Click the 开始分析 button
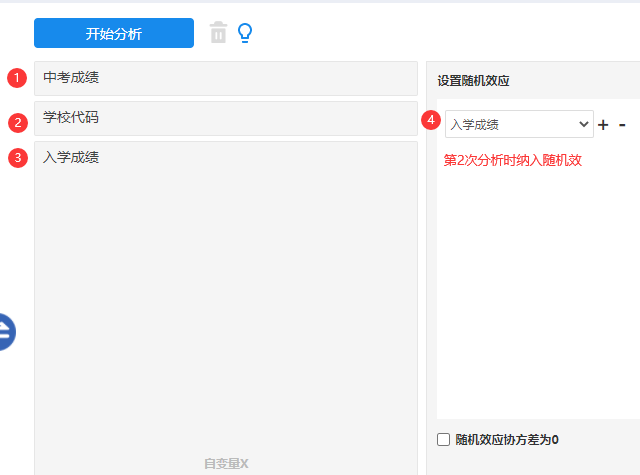 point(113,33)
